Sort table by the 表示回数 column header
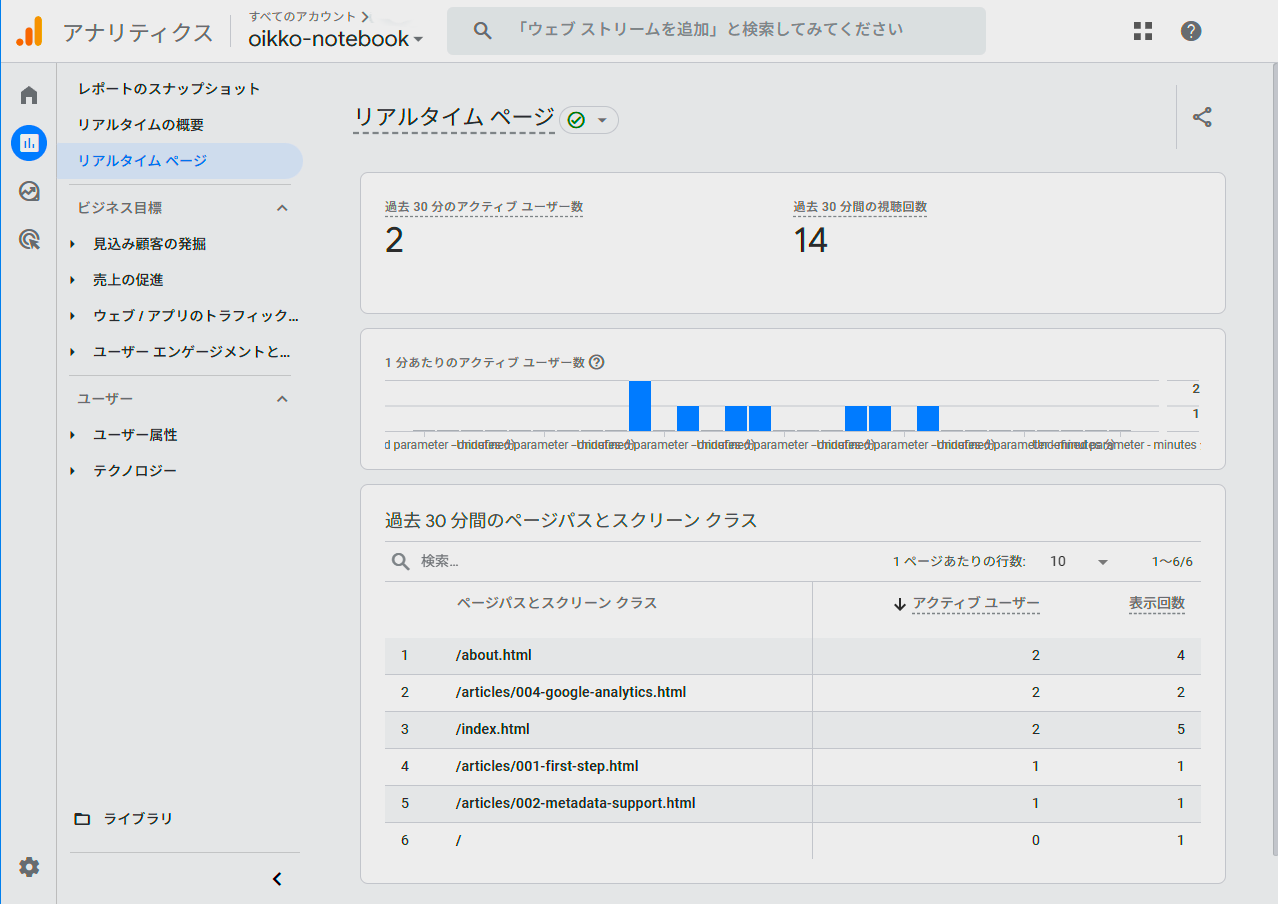 (1157, 603)
